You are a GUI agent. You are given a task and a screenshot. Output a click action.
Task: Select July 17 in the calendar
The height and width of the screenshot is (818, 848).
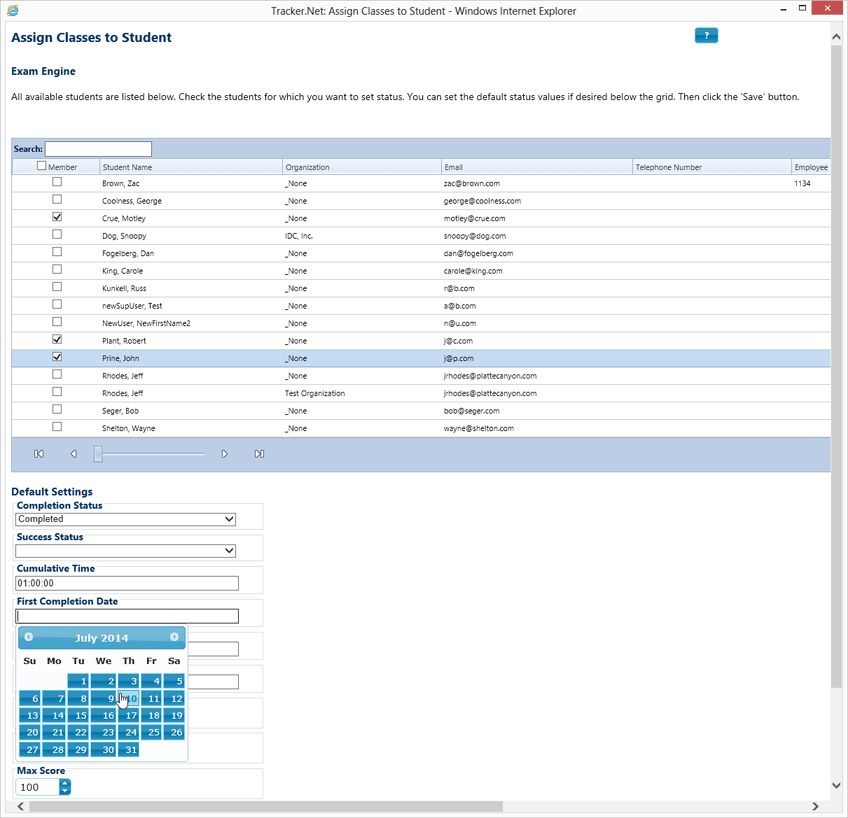pos(129,715)
